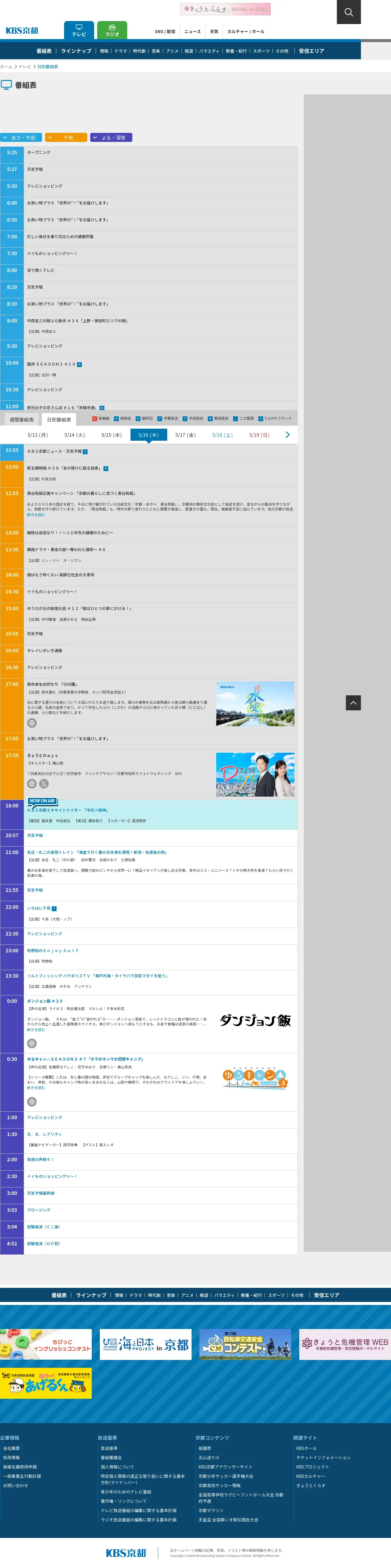The image size is (391, 1568).
Task: Switch to the 週間番組表 tab
Action: click(21, 419)
